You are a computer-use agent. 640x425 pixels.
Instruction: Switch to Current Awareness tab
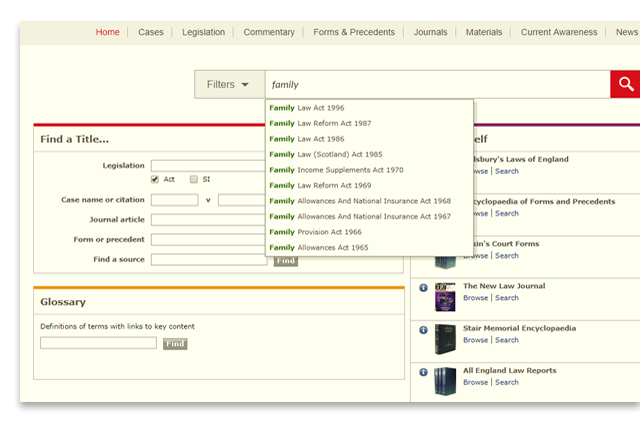(x=559, y=32)
